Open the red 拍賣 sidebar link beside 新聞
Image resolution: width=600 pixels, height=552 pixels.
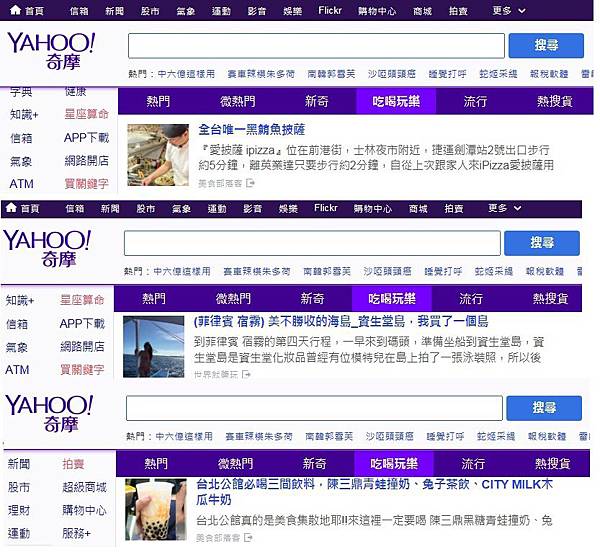[x=73, y=464]
